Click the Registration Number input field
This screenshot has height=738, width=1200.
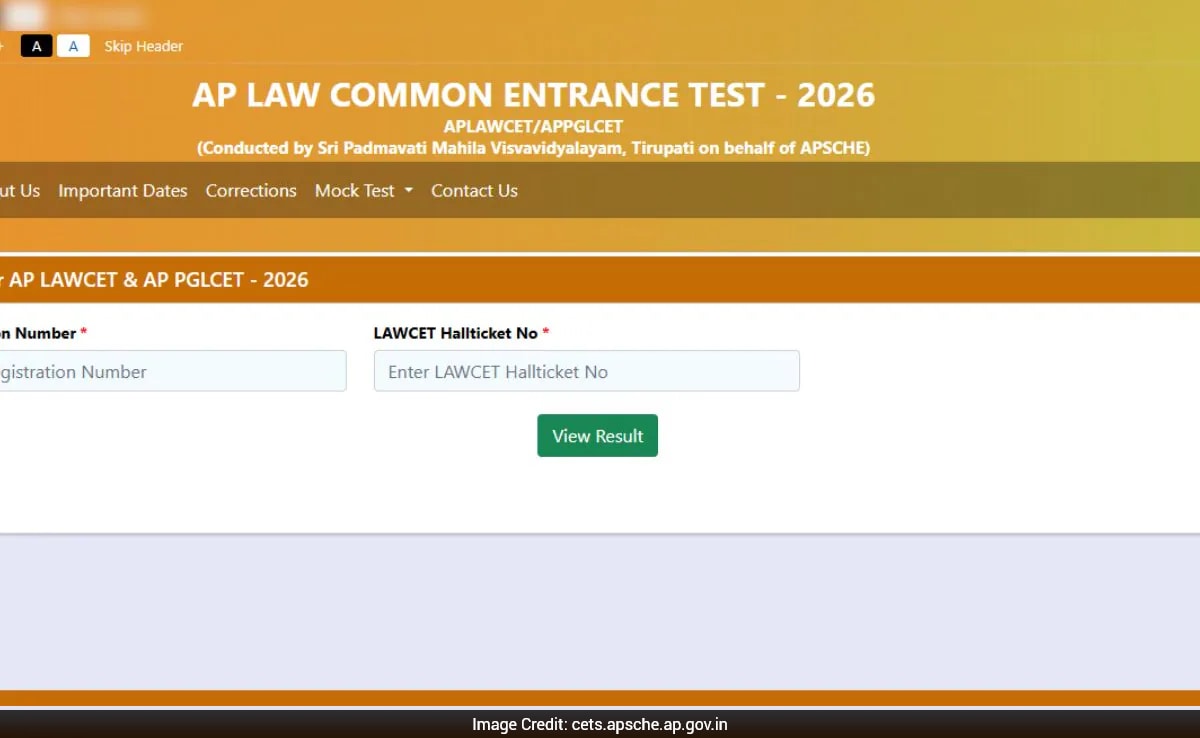173,371
